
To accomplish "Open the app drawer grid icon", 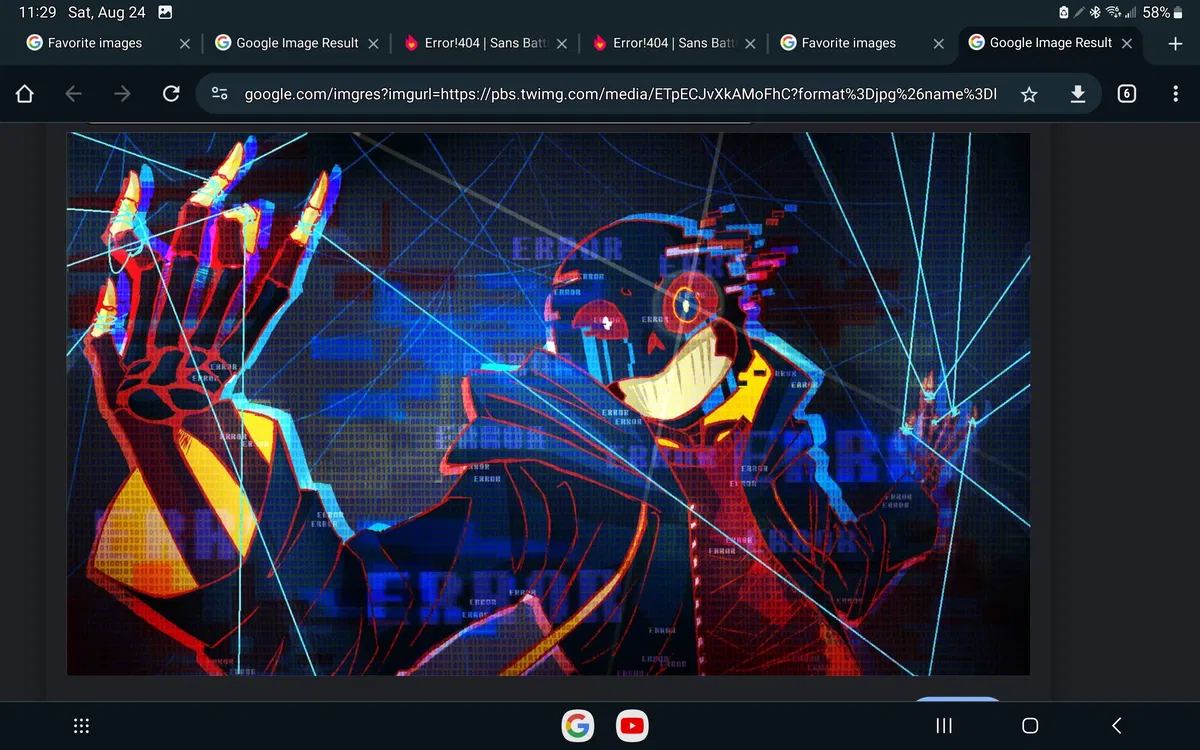I will [x=83, y=726].
